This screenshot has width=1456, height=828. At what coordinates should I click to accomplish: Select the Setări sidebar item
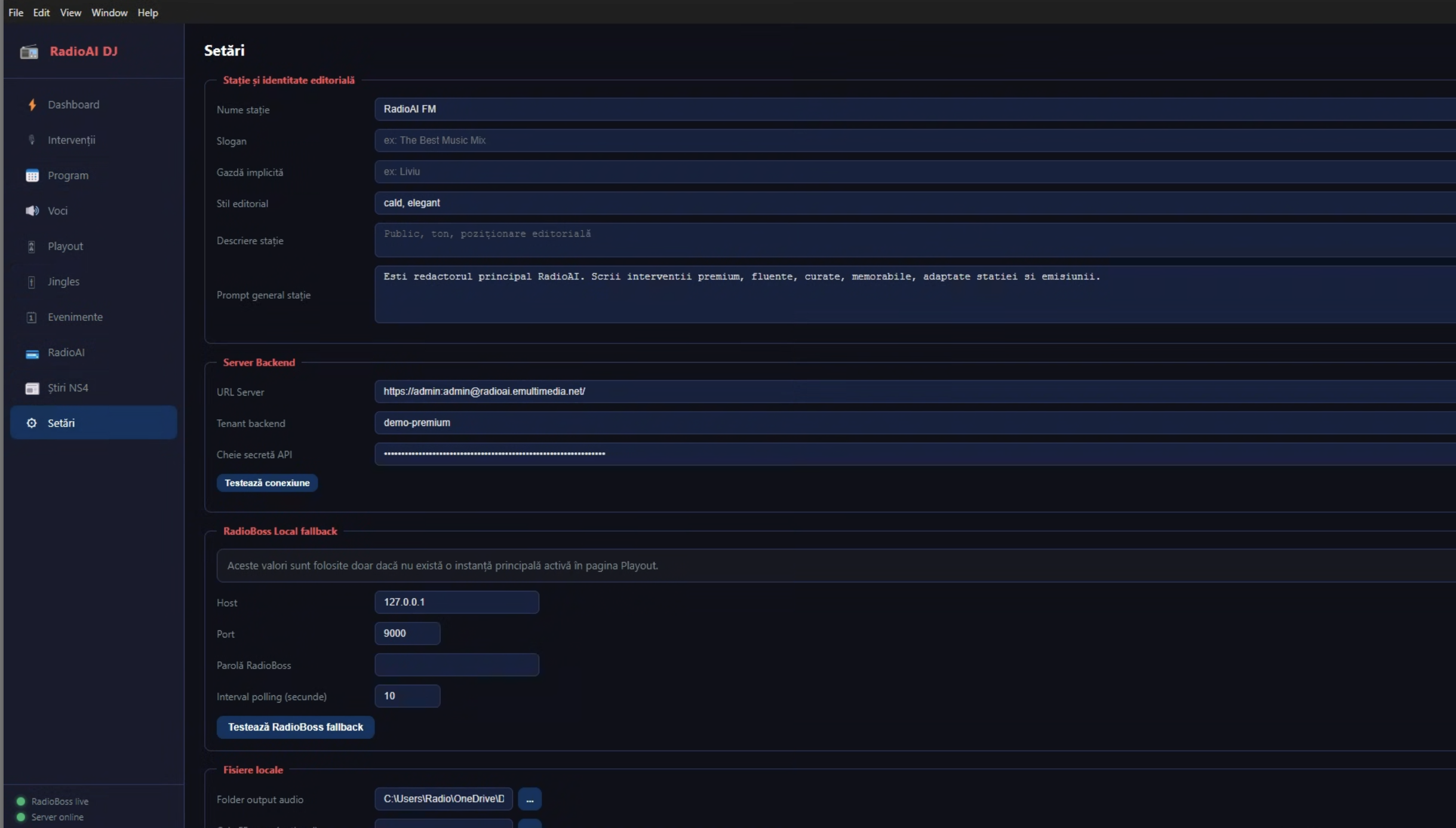point(94,422)
